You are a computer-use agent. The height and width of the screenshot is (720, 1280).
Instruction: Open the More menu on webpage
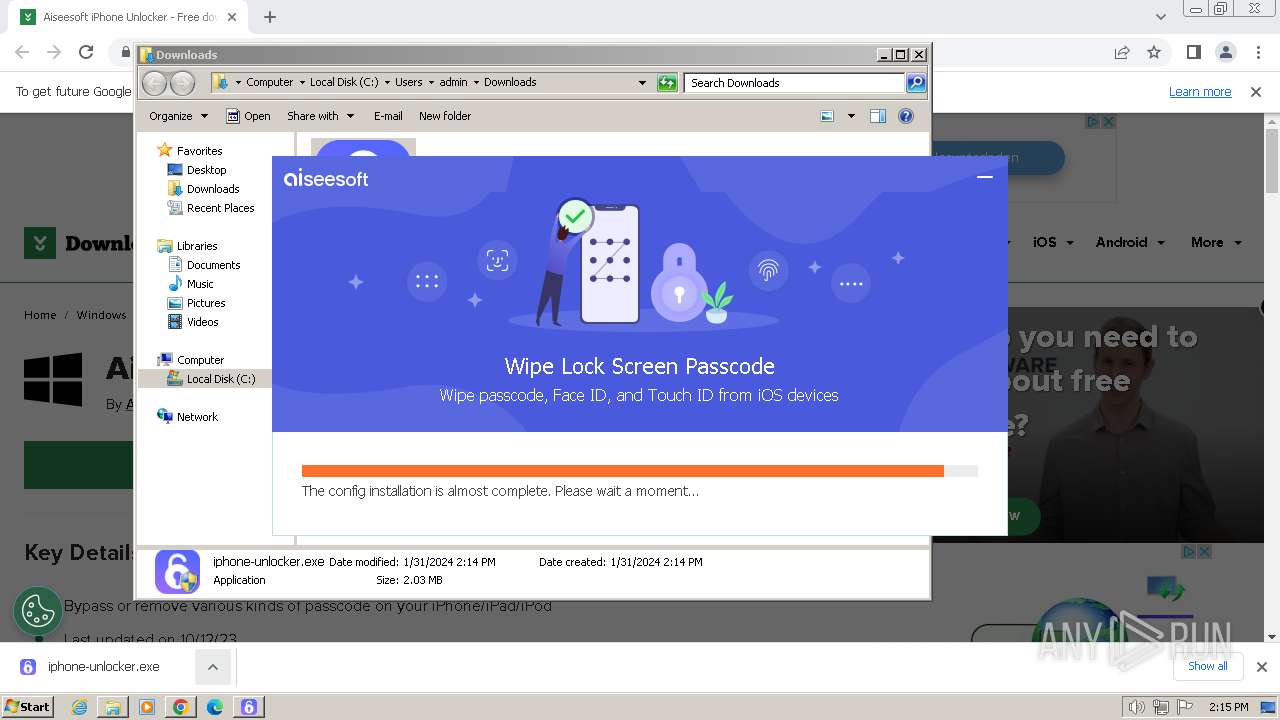1216,242
